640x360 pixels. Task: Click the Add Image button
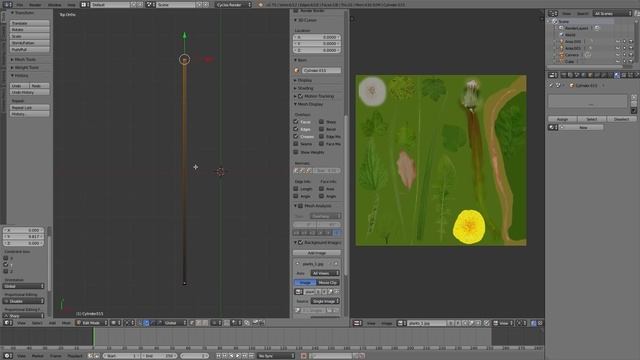pyautogui.click(x=317, y=253)
